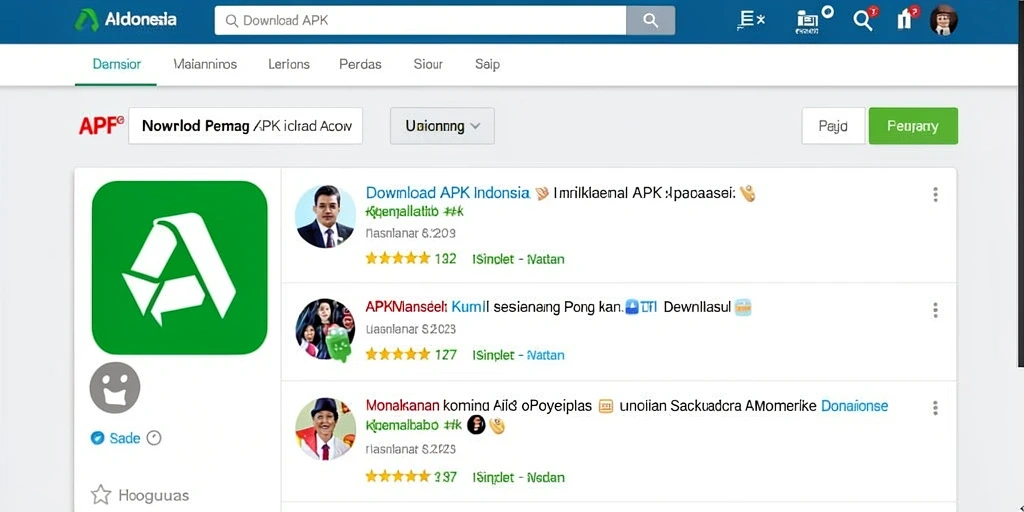Click the gray smiley face icon
1024x512 pixels.
[x=115, y=388]
